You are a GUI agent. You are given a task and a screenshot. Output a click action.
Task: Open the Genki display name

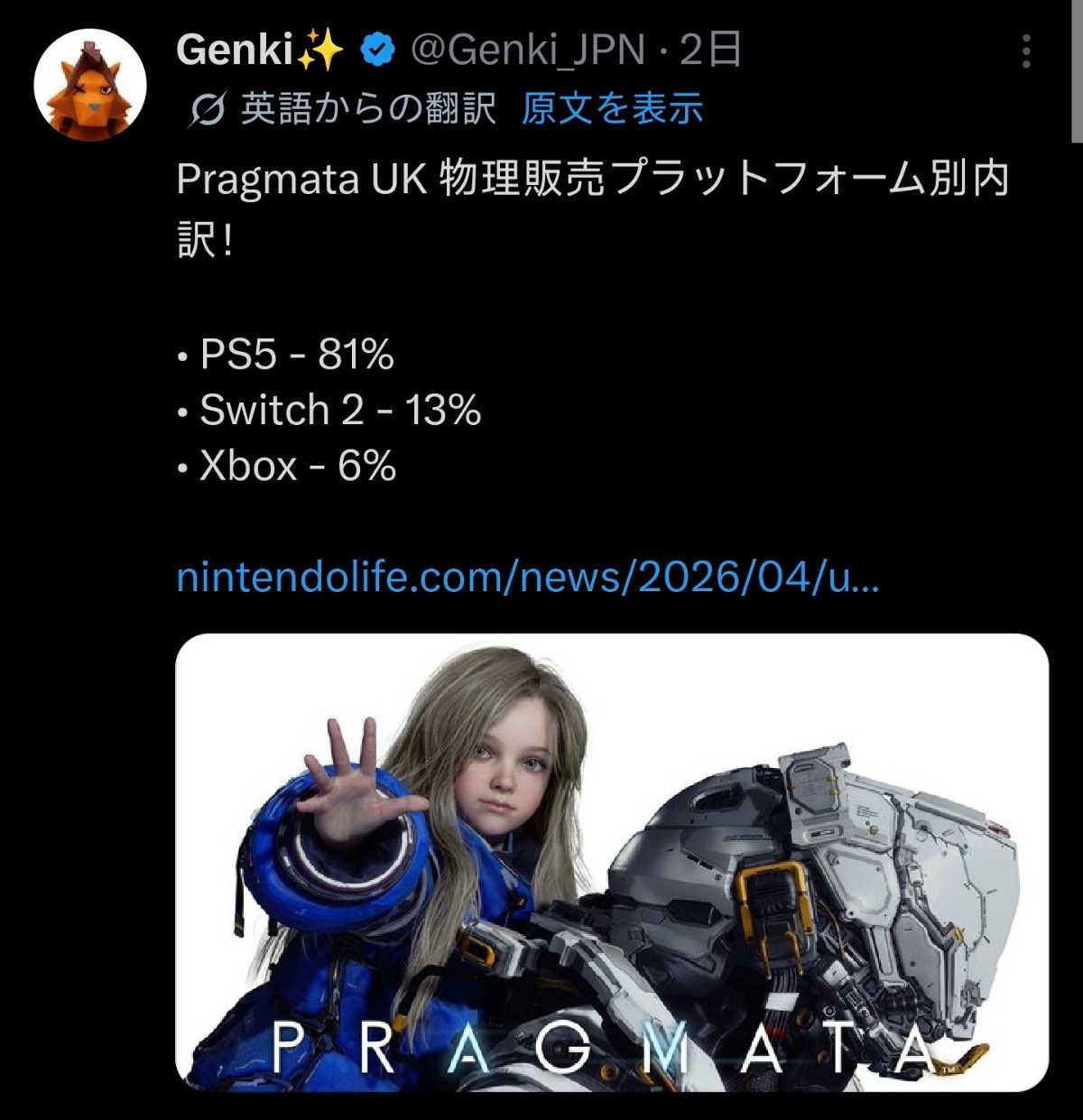pyautogui.click(x=236, y=51)
